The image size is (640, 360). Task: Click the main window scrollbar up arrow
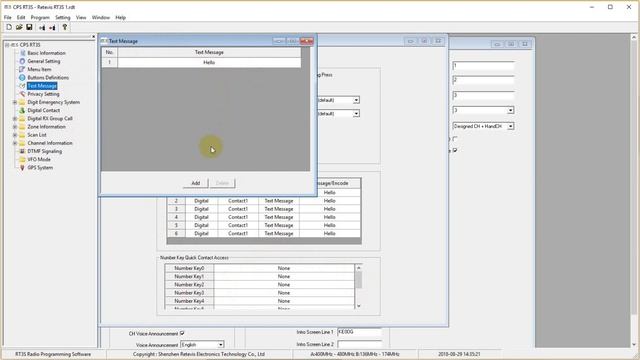point(634,37)
